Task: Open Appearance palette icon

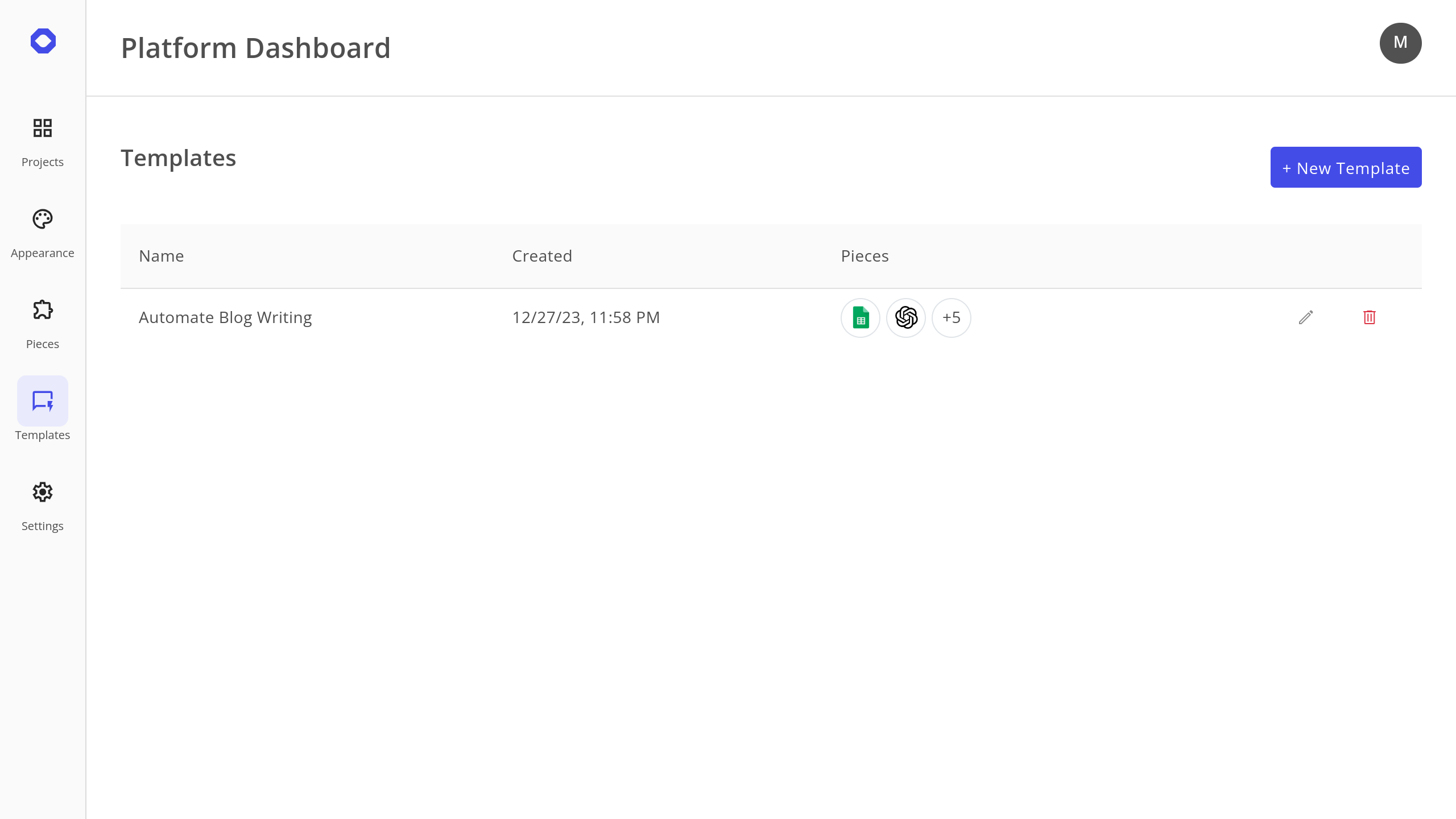Action: coord(43,219)
